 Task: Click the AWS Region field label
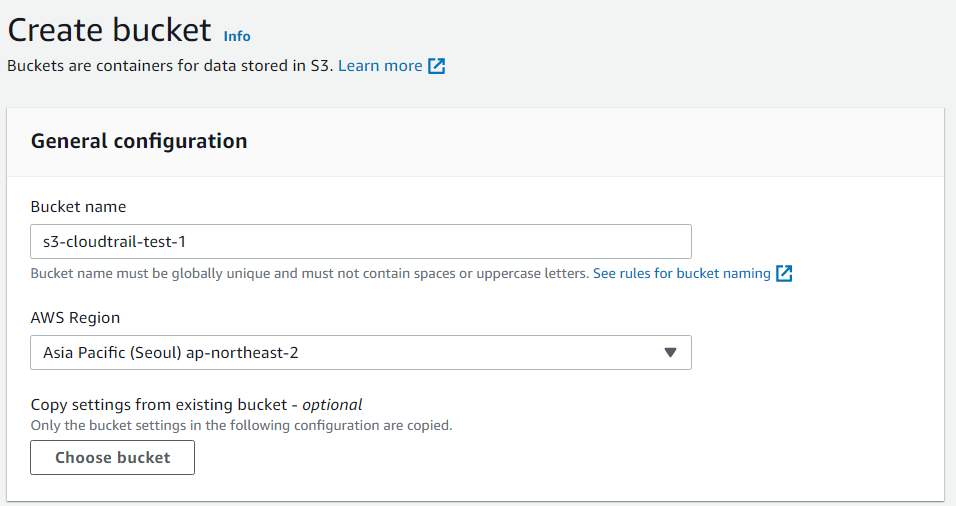pyautogui.click(x=75, y=318)
